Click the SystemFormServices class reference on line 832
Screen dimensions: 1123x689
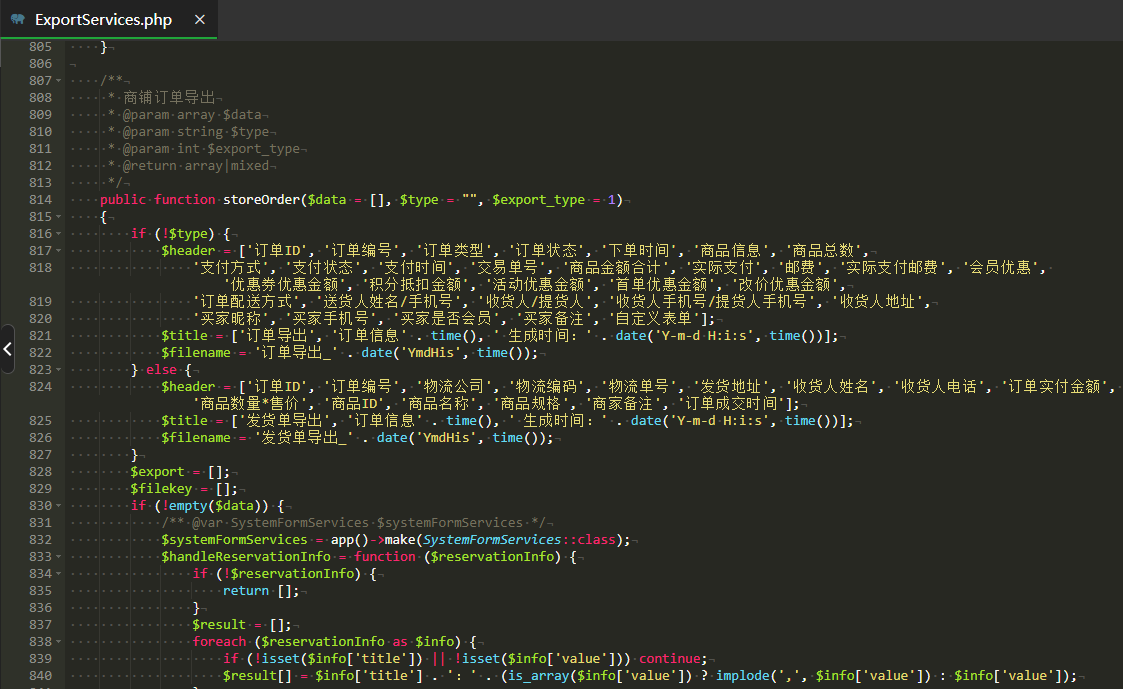[491, 540]
